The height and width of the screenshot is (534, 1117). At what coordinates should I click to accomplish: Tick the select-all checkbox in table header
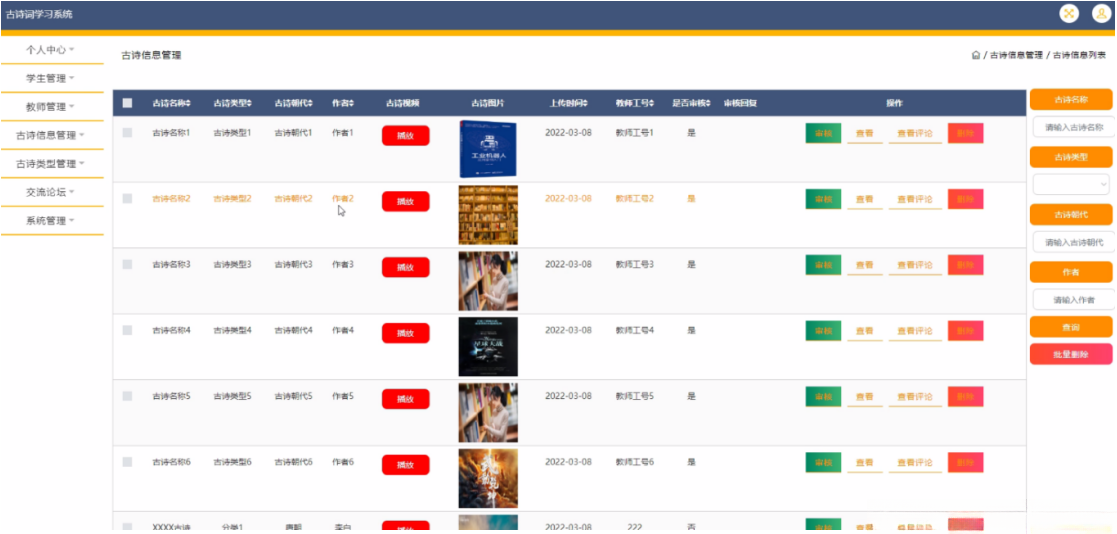point(128,103)
